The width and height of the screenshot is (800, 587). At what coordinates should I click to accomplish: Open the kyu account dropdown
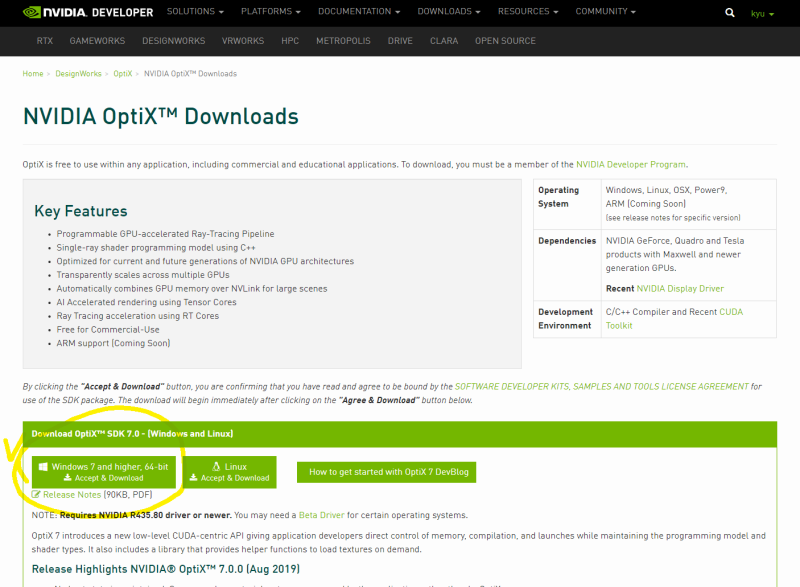762,14
